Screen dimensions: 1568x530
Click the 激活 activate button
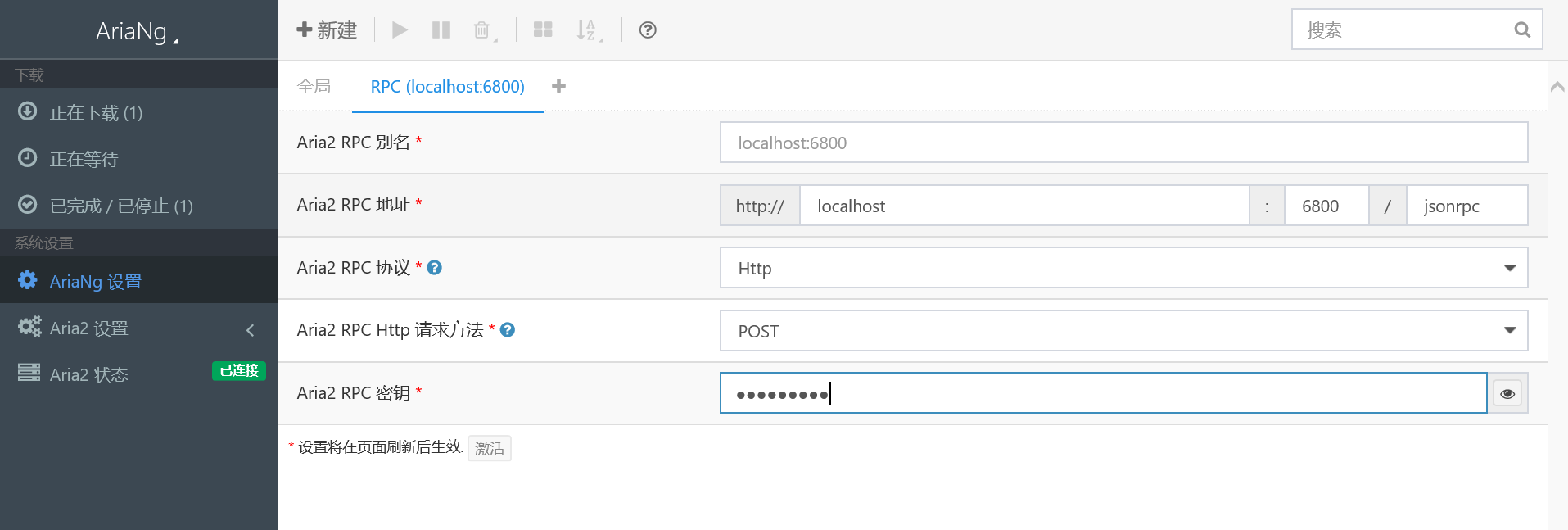coord(490,448)
